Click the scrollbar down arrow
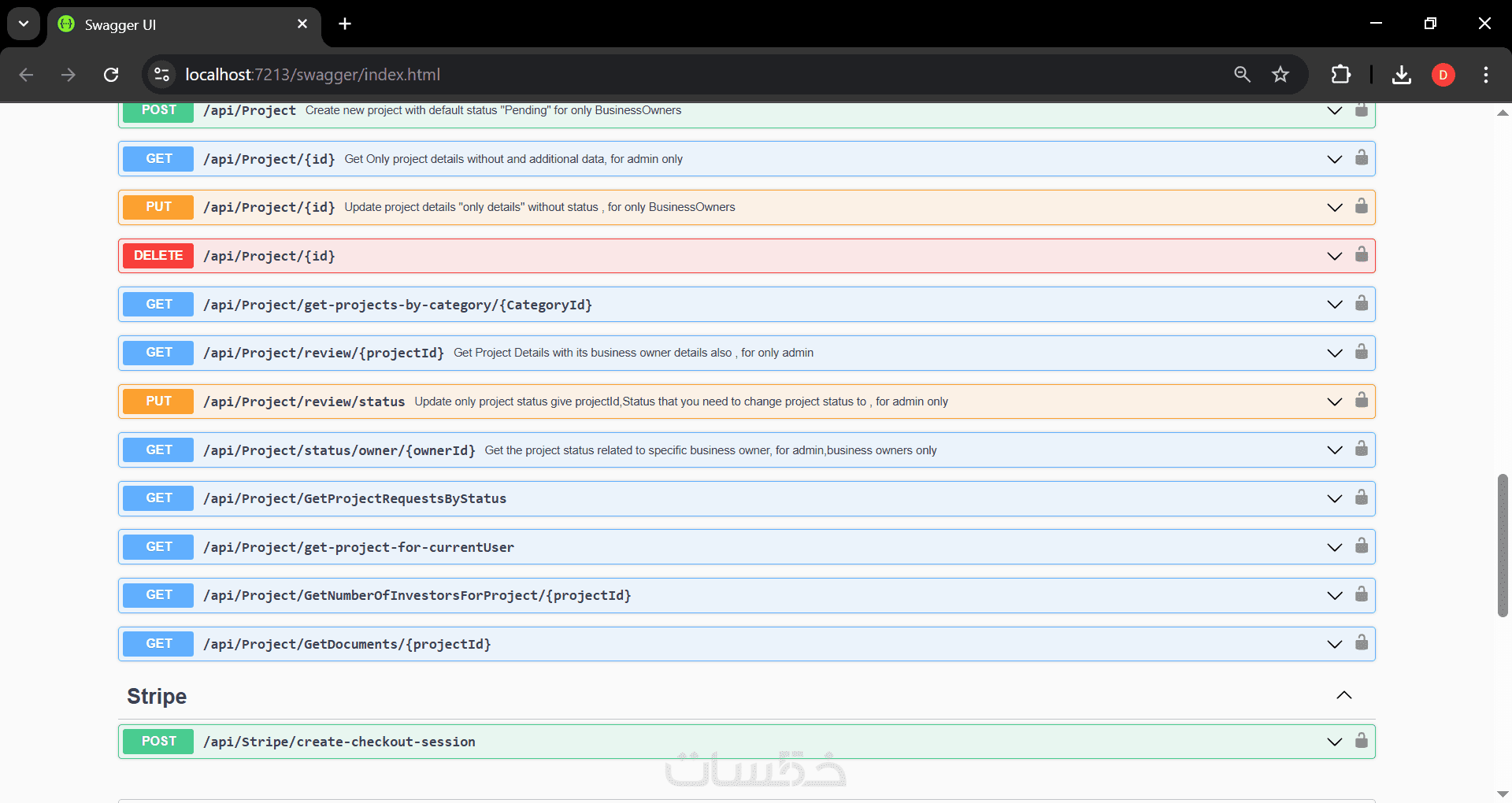 coord(1503,794)
